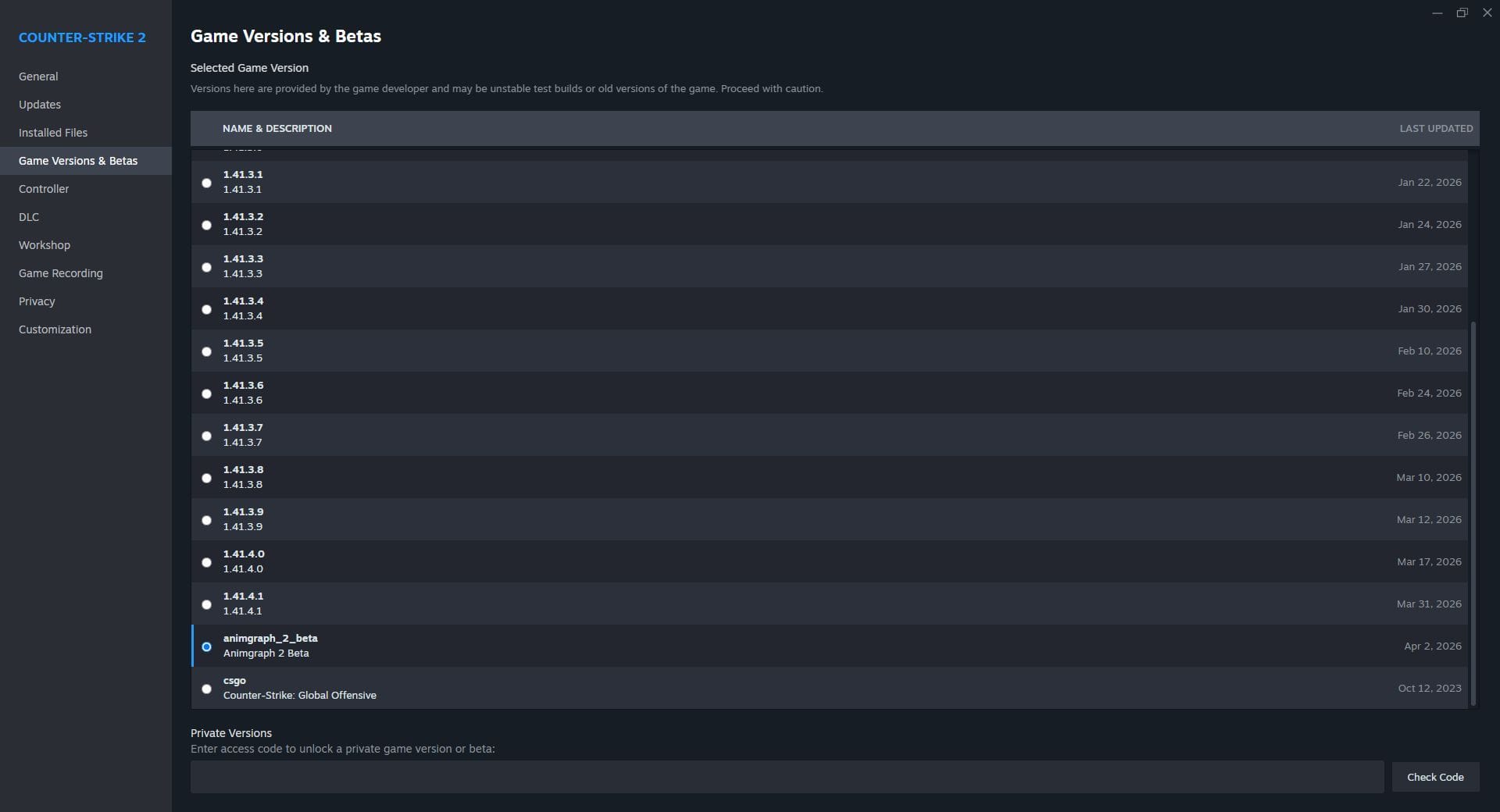The height and width of the screenshot is (812, 1500).
Task: Maximize or restore the properties window
Action: 1462,12
